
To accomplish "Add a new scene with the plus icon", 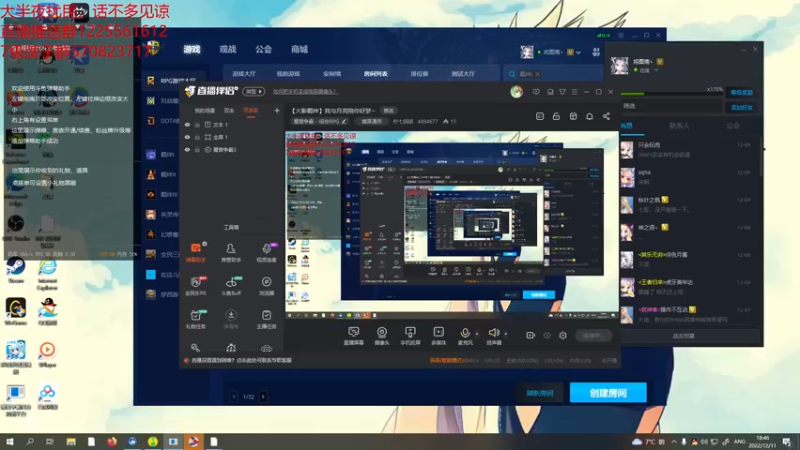I will (x=277, y=110).
